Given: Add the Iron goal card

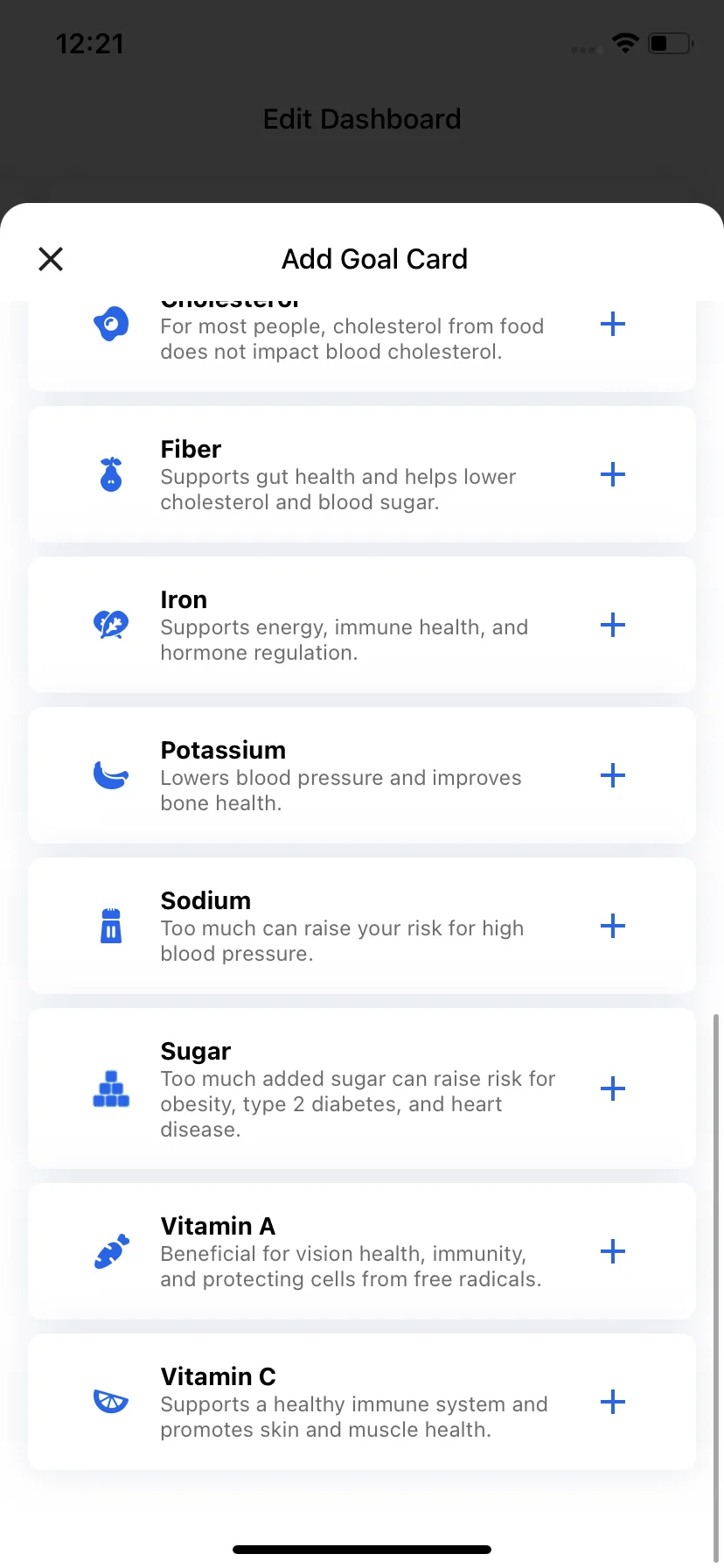Looking at the screenshot, I should pos(613,626).
